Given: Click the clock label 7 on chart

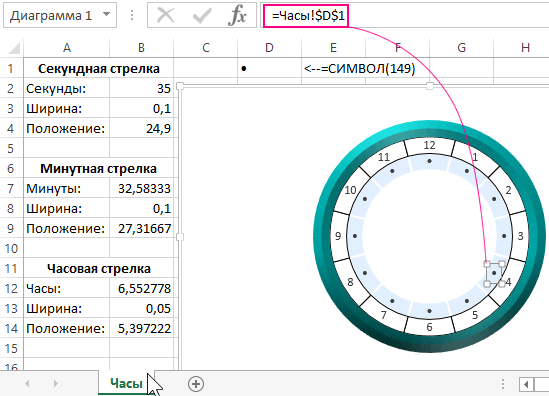Looking at the screenshot, I should click(384, 315).
